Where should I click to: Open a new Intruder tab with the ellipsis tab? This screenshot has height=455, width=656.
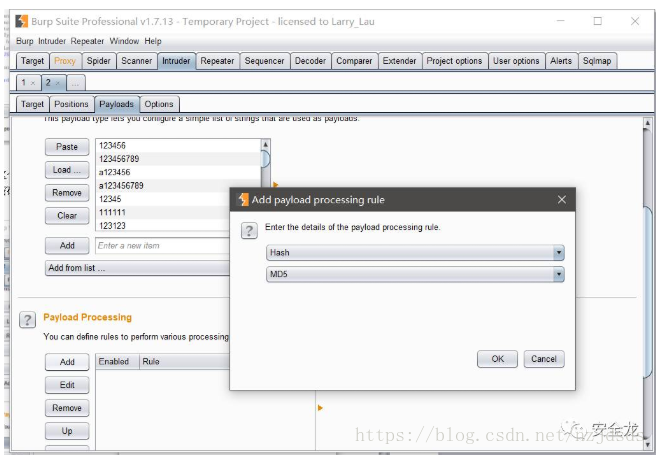[x=75, y=83]
